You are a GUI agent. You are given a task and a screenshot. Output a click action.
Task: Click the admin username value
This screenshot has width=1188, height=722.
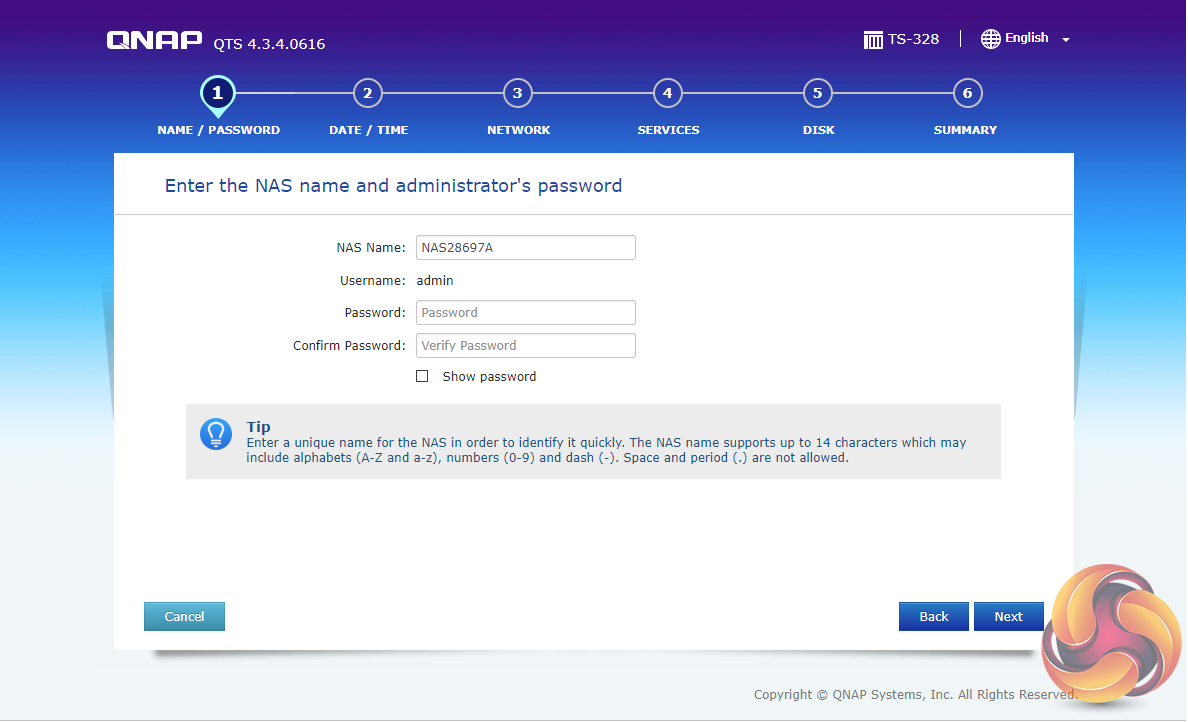(x=435, y=280)
